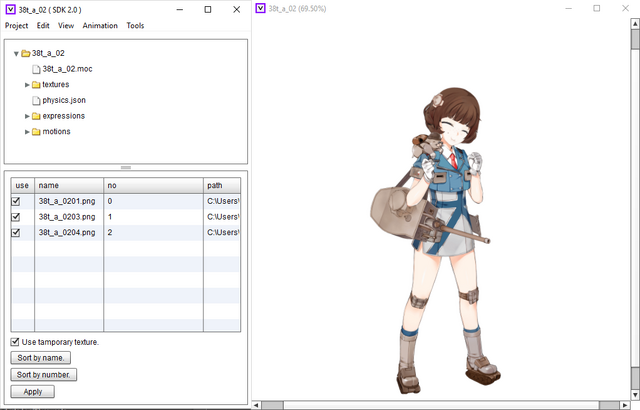Click the preview horizontal scrollbar left arrow

256,405
